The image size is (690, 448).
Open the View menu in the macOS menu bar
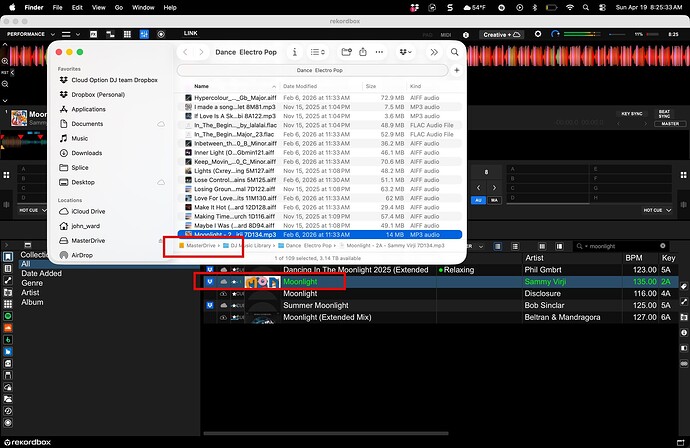[99, 7]
